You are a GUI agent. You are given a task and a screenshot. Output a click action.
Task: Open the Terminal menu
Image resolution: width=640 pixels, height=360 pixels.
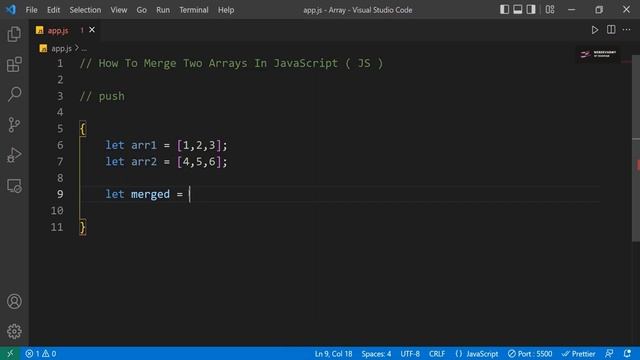pos(194,10)
